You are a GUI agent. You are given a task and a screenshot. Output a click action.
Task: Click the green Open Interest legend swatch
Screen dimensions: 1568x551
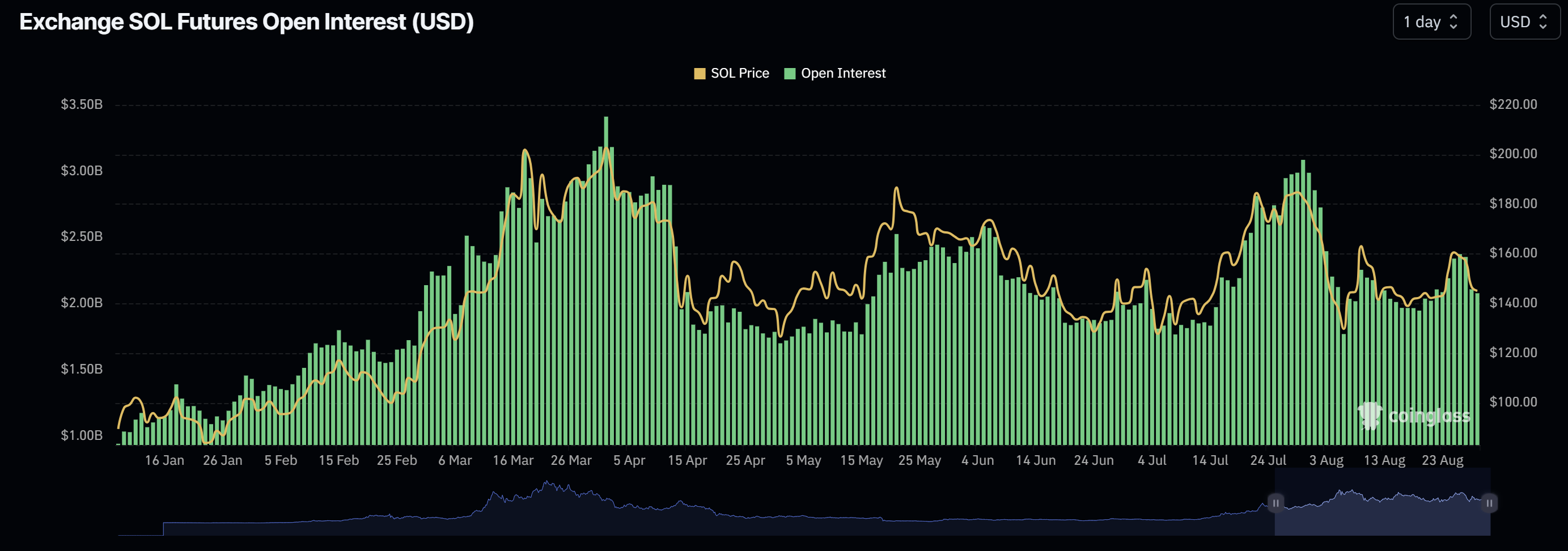click(x=790, y=74)
